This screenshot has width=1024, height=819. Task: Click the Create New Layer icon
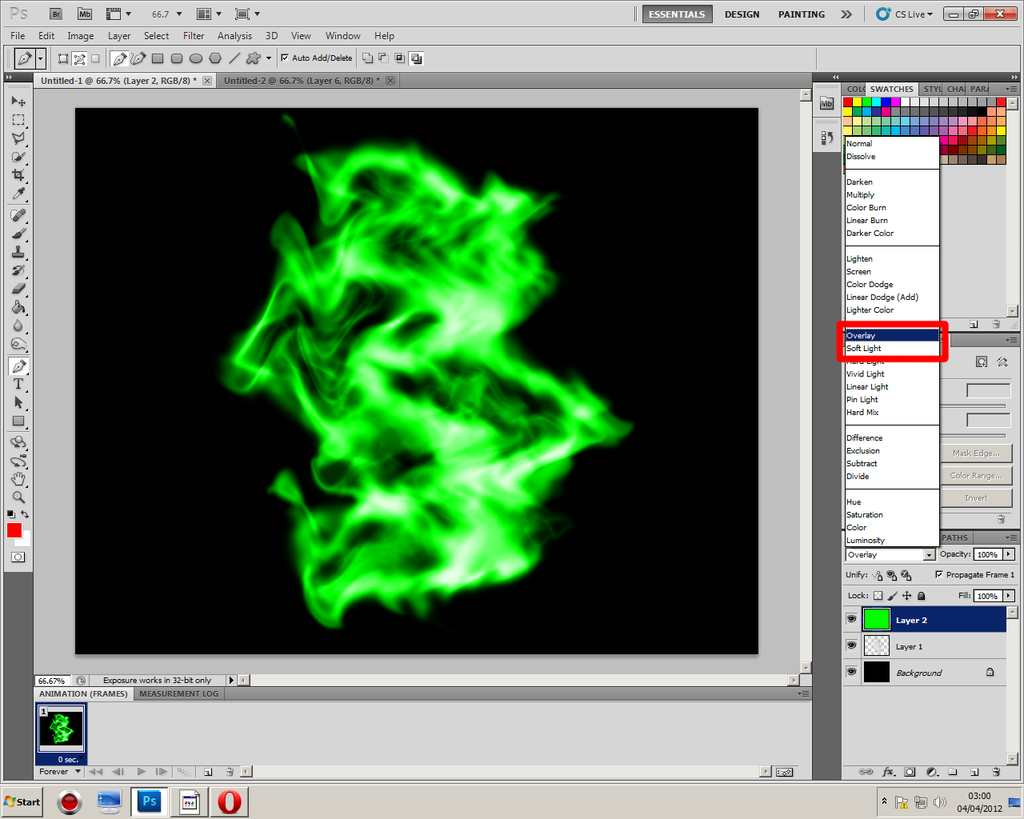click(975, 771)
